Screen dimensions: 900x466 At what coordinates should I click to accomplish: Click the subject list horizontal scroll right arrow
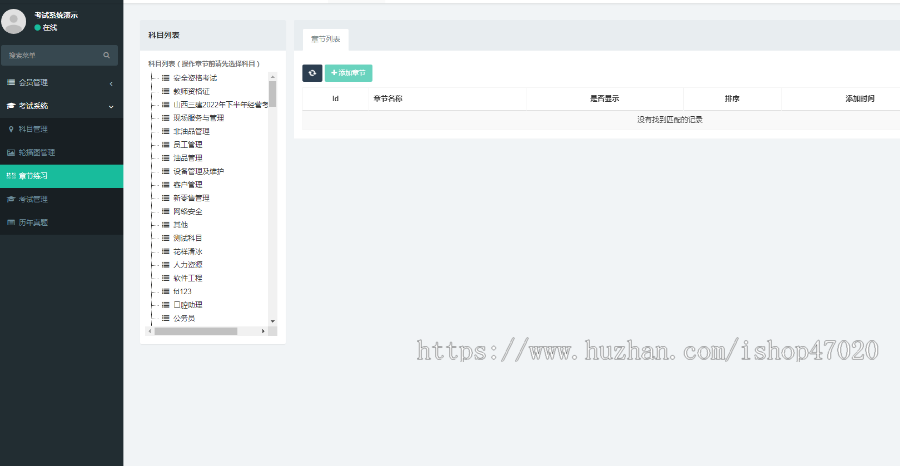pos(263,331)
